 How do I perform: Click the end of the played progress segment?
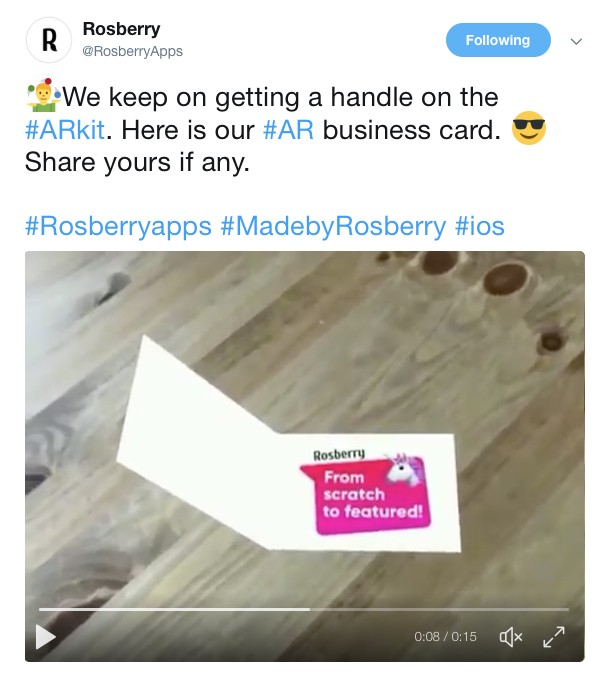[x=309, y=609]
